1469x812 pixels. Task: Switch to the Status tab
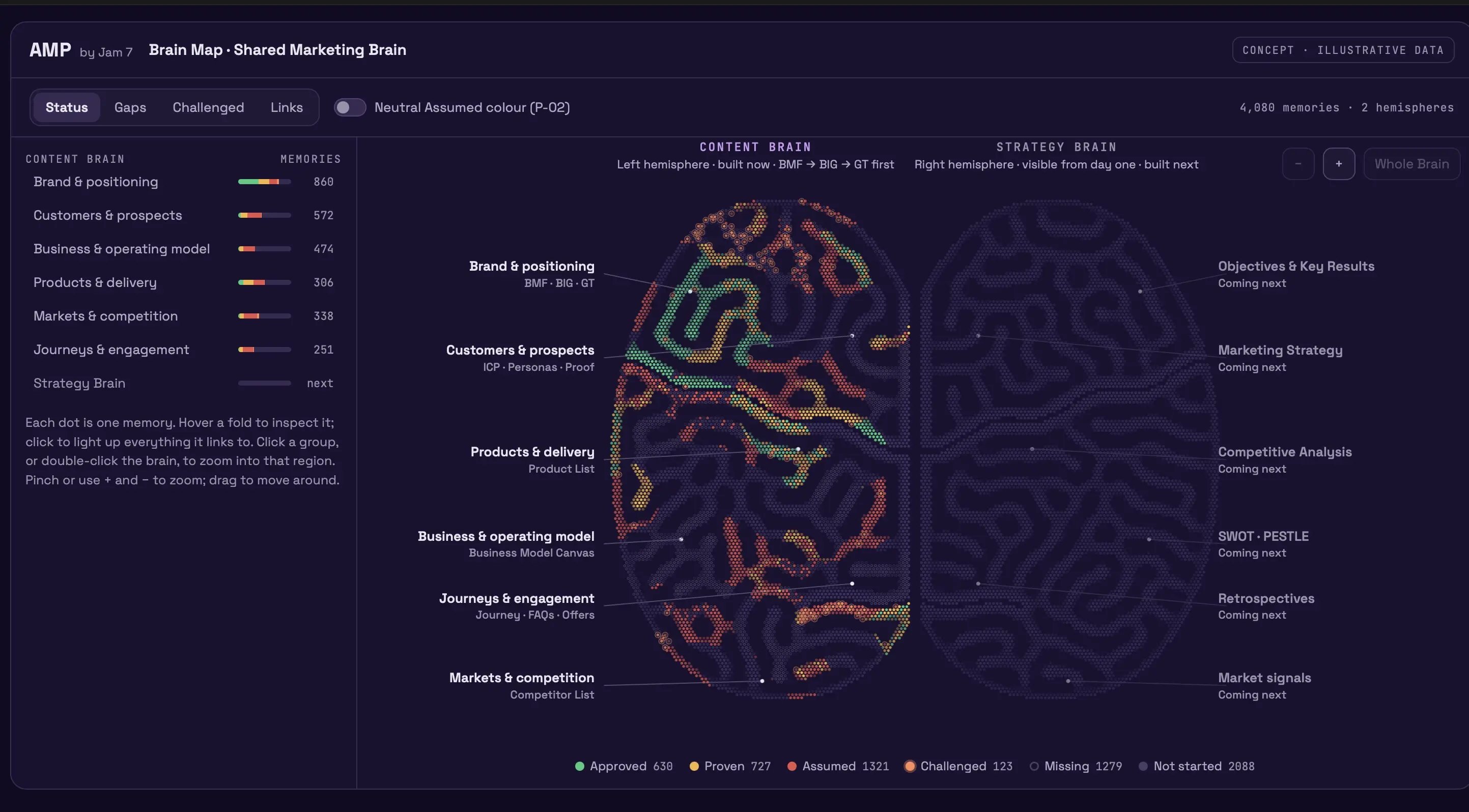coord(67,107)
